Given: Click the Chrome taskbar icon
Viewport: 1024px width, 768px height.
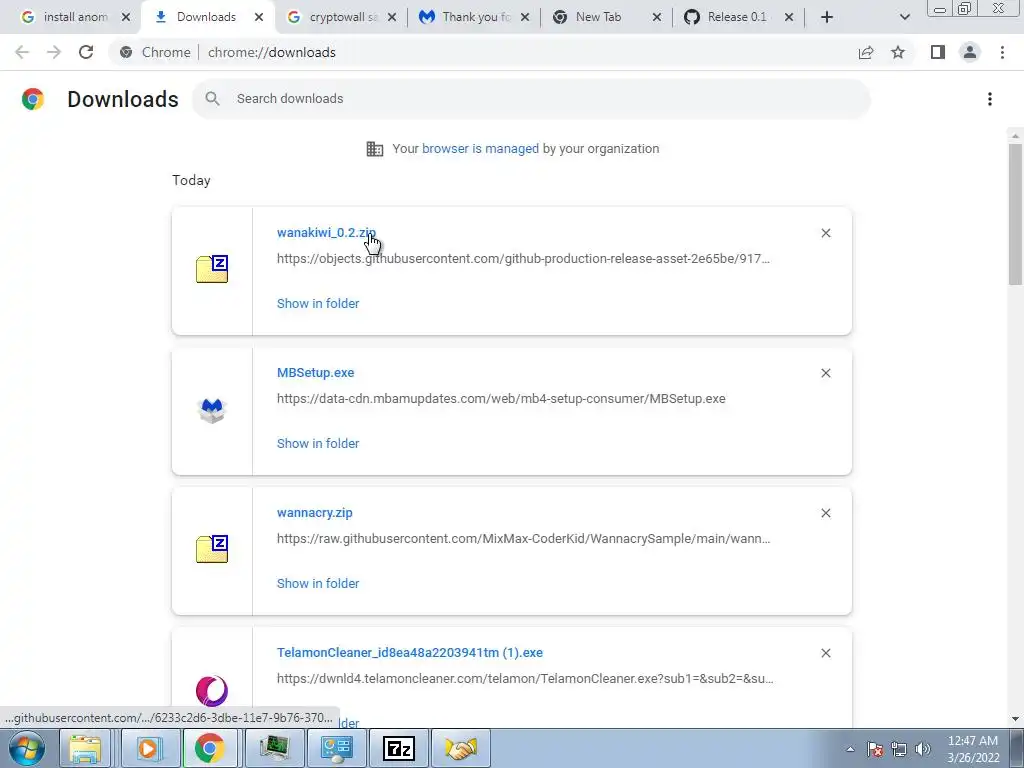Looking at the screenshot, I should (209, 748).
